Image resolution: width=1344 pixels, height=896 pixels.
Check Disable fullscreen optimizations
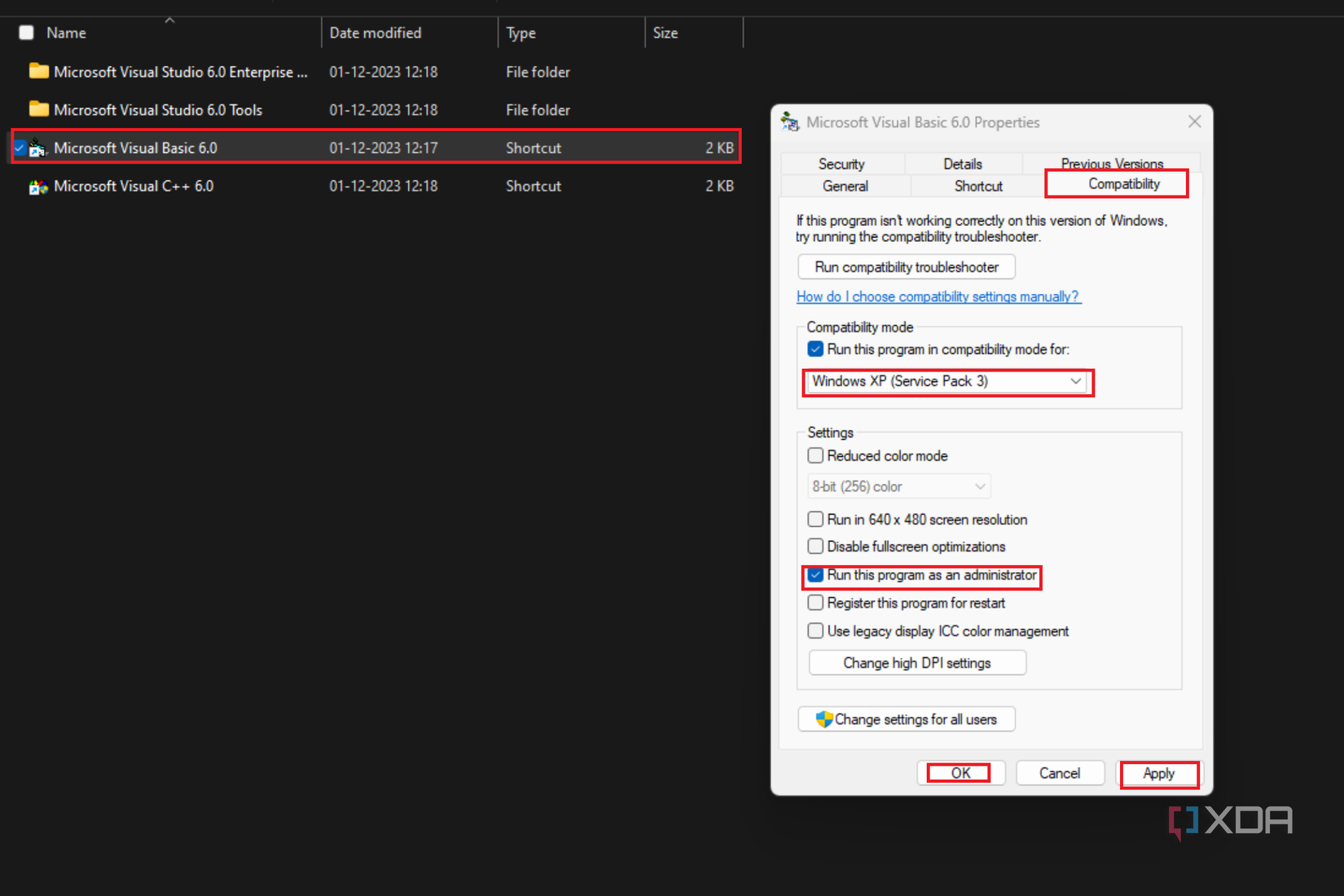[815, 546]
